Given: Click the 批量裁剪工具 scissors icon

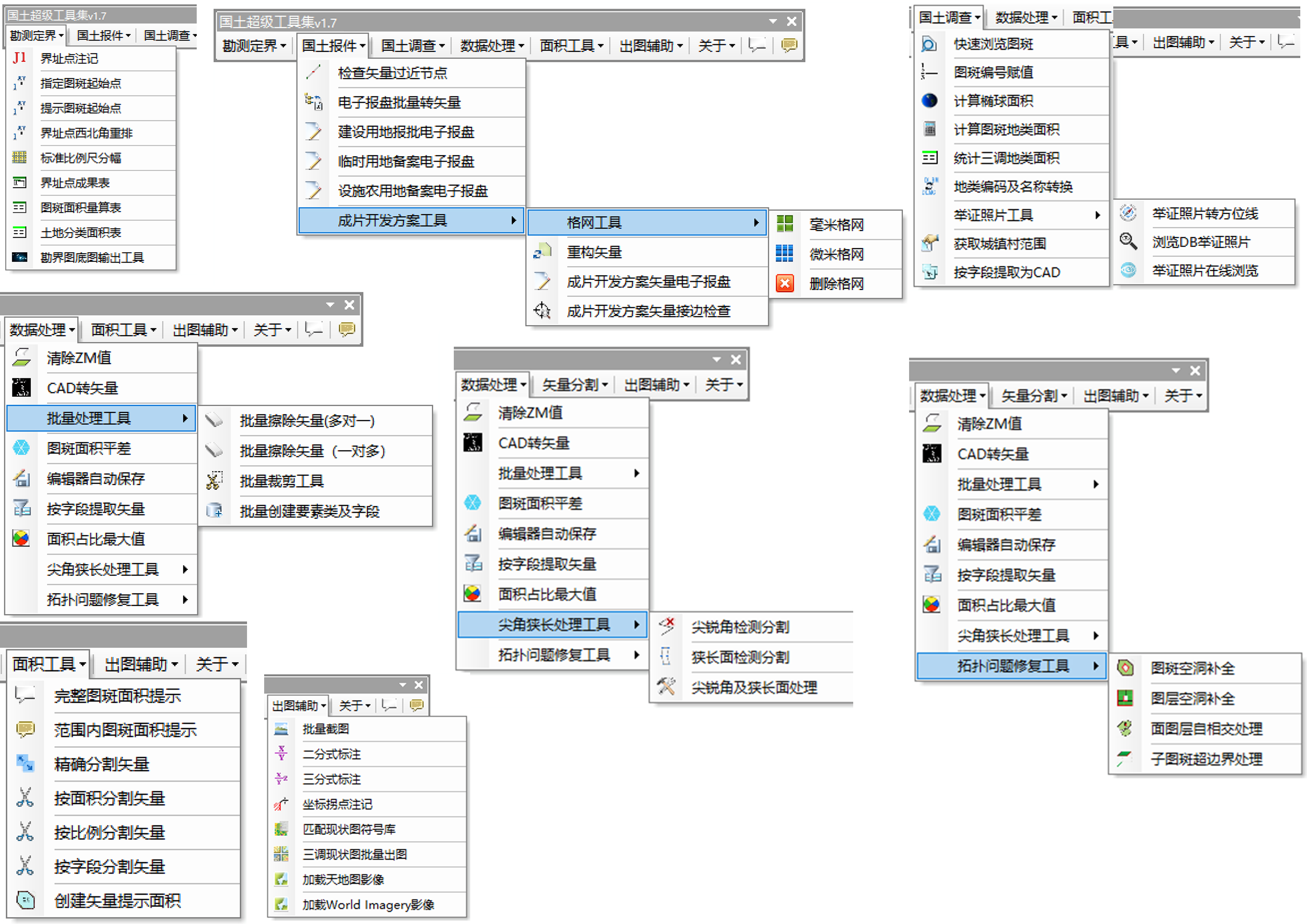Looking at the screenshot, I should pyautogui.click(x=214, y=481).
